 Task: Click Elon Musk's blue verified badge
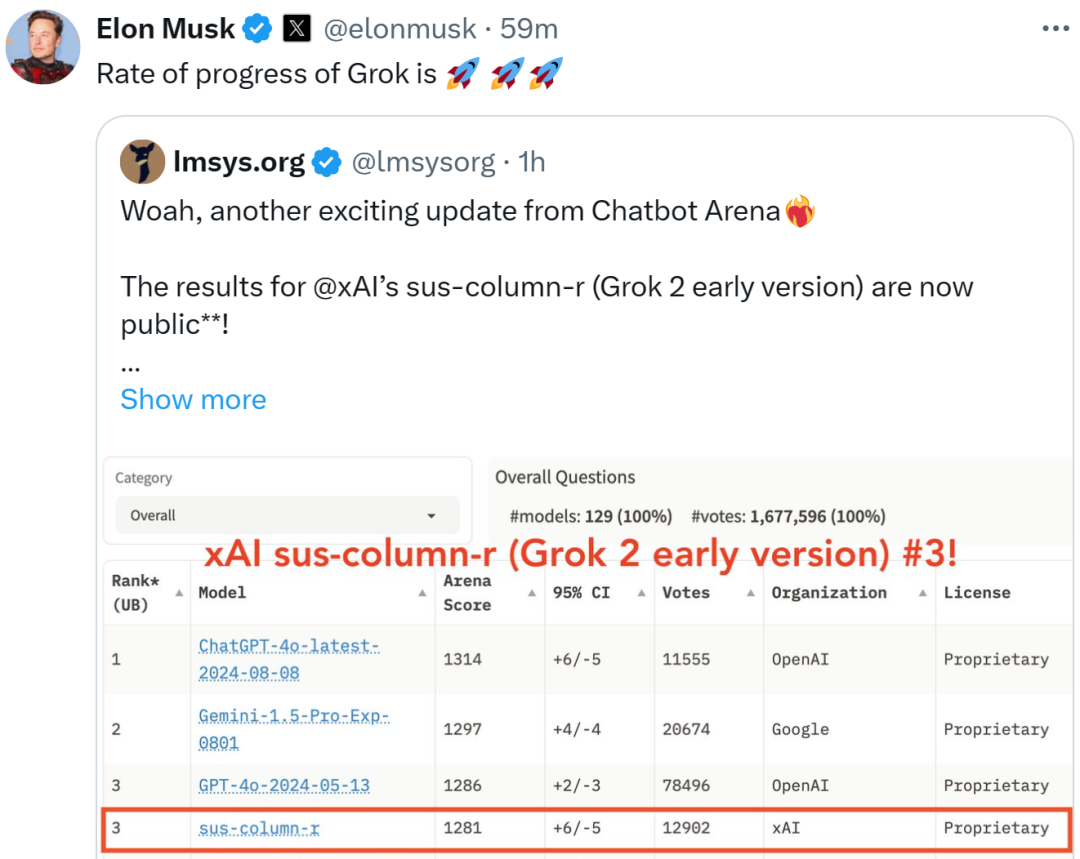(x=257, y=30)
